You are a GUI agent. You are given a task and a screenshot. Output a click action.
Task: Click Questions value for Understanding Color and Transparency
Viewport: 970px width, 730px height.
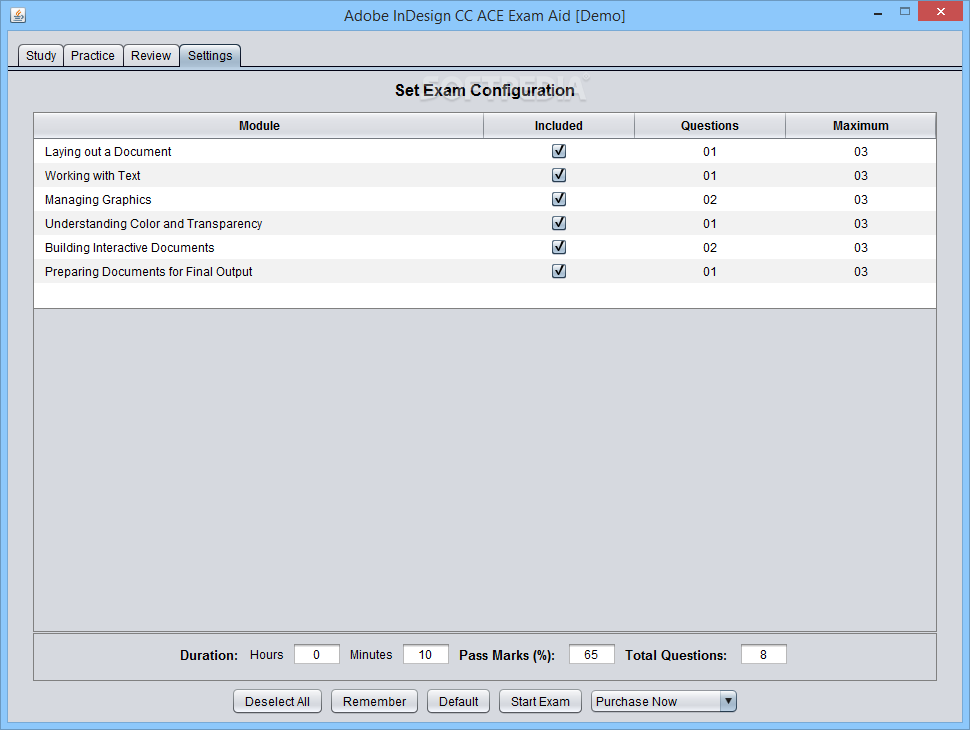point(710,223)
